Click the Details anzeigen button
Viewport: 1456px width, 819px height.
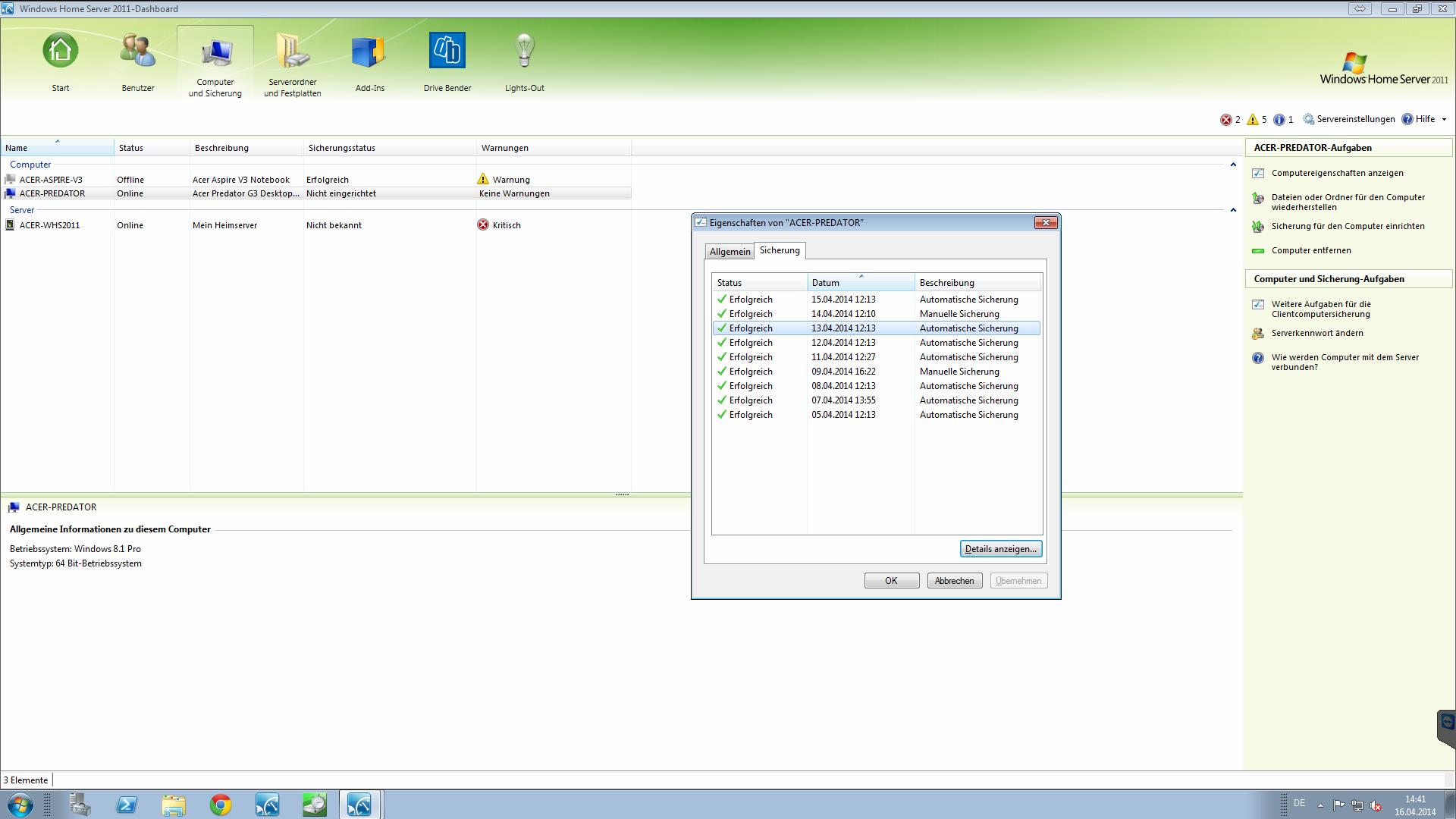[1001, 549]
